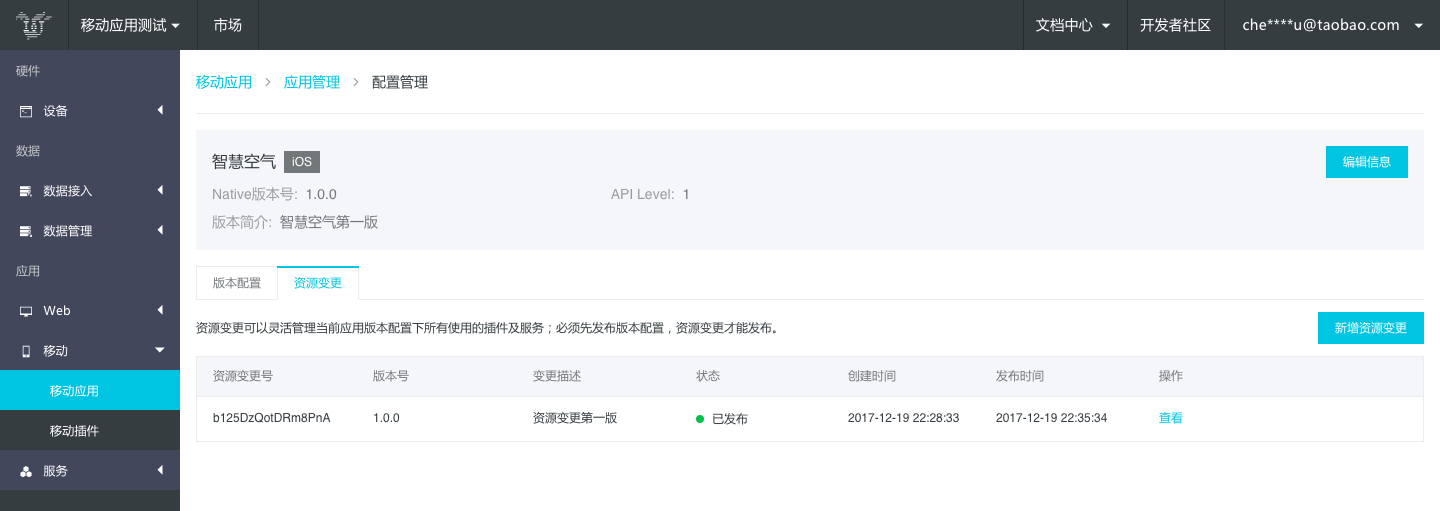The height and width of the screenshot is (511, 1440).
Task: Open 市场 in the top navigation
Action: point(228,25)
